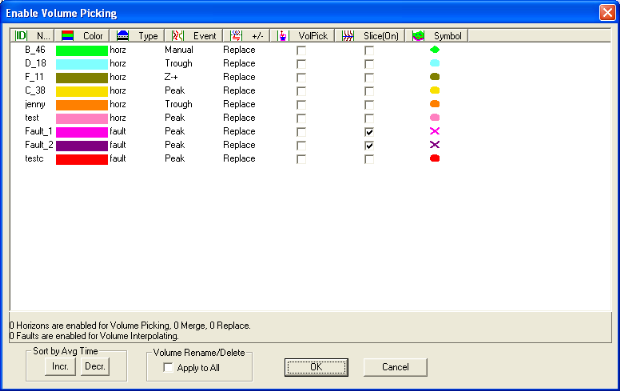The image size is (620, 391).
Task: Enable VolPick for testc
Action: coord(301,159)
